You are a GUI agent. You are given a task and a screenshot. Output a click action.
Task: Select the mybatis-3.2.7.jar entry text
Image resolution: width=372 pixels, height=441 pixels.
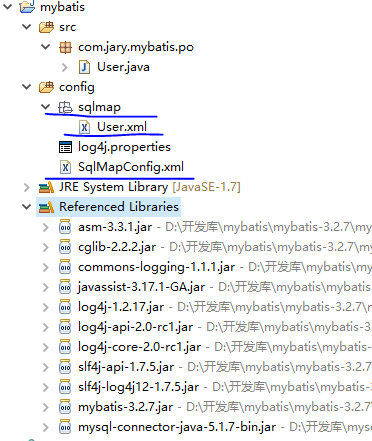coord(125,407)
